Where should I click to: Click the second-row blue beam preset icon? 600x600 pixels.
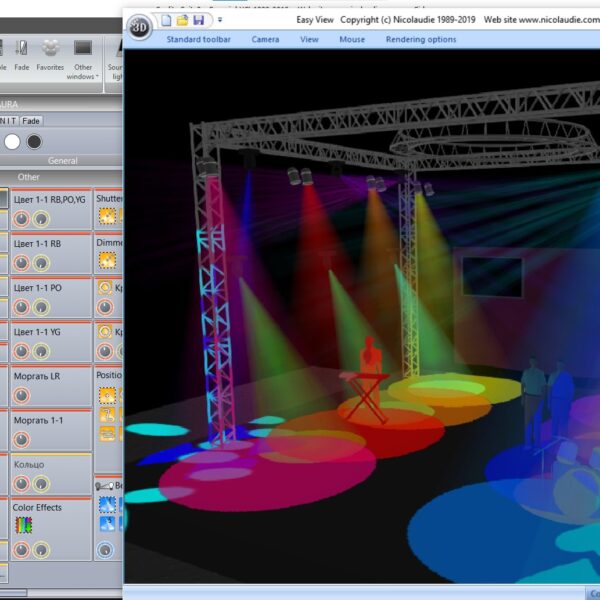click(108, 524)
